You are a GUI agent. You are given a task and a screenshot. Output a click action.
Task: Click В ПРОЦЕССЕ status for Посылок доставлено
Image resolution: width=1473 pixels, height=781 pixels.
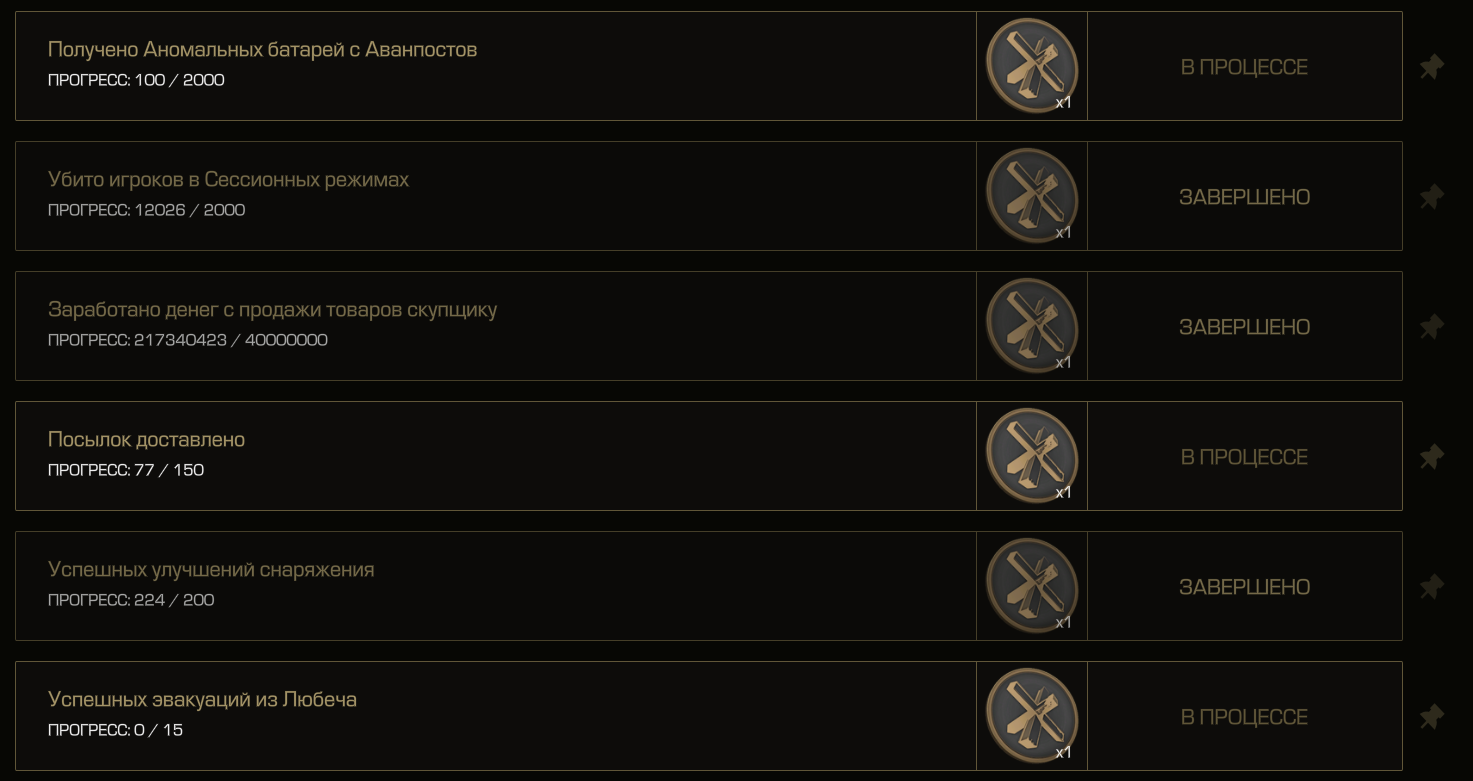tap(1244, 457)
